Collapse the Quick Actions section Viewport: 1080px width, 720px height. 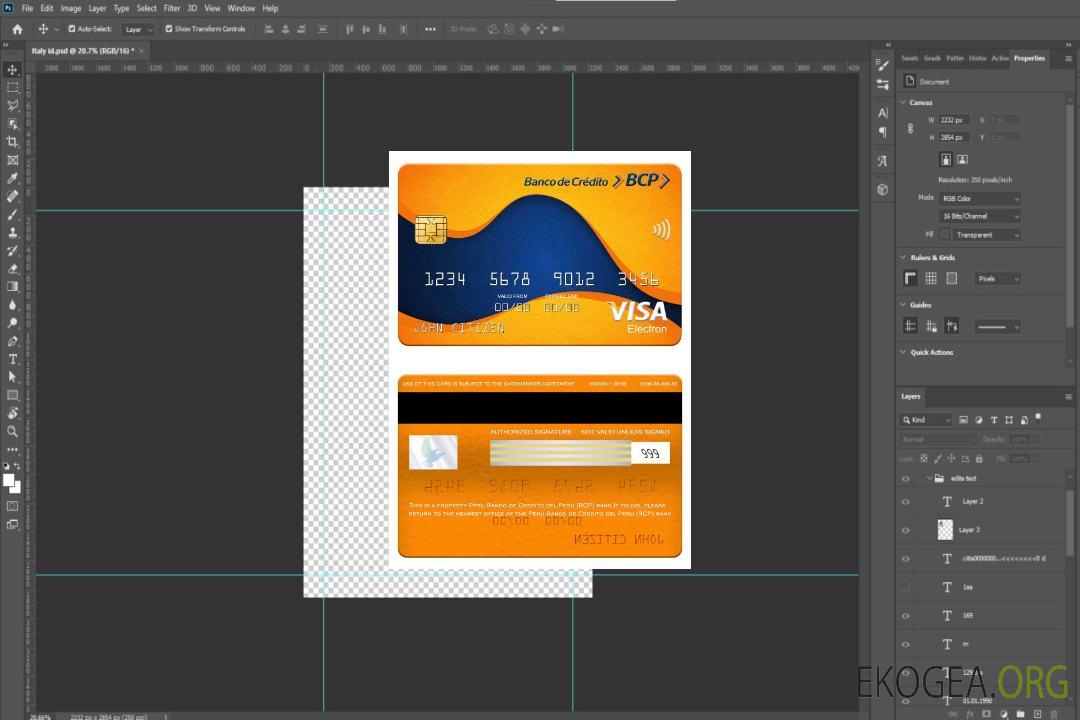(903, 352)
